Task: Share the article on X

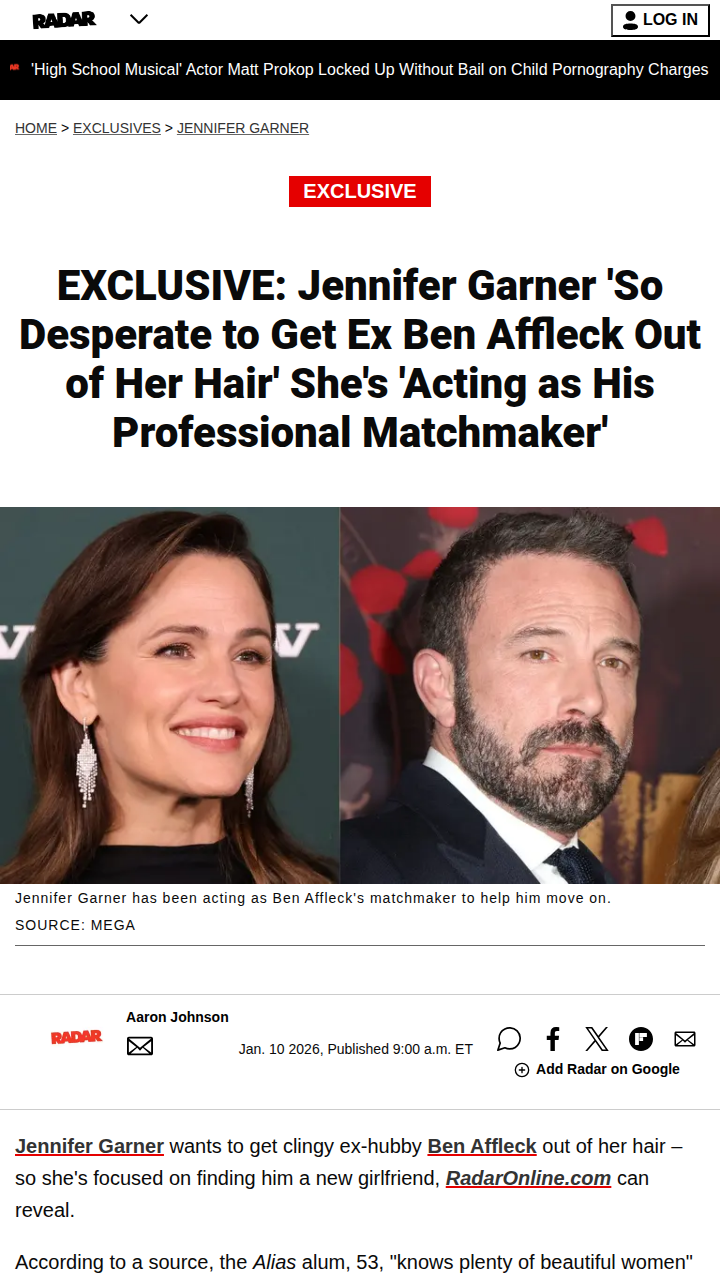Action: [597, 1039]
